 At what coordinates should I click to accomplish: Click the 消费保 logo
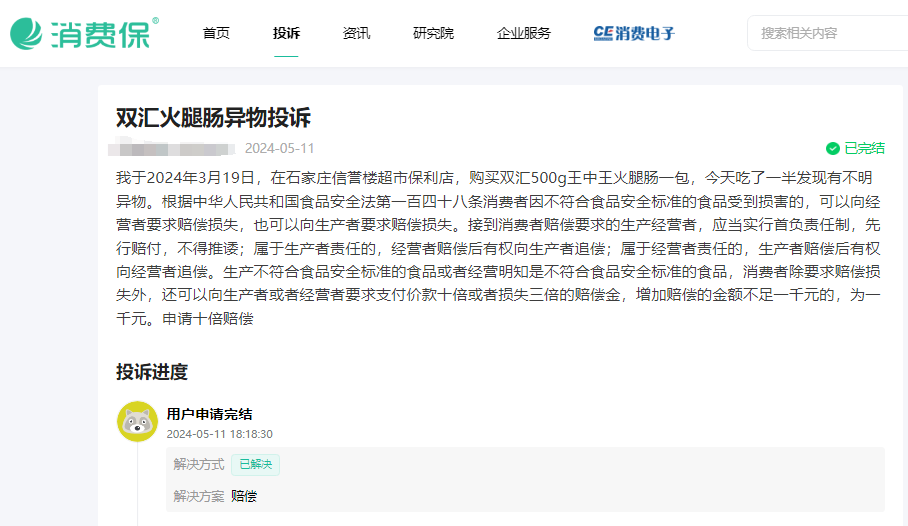pyautogui.click(x=85, y=33)
